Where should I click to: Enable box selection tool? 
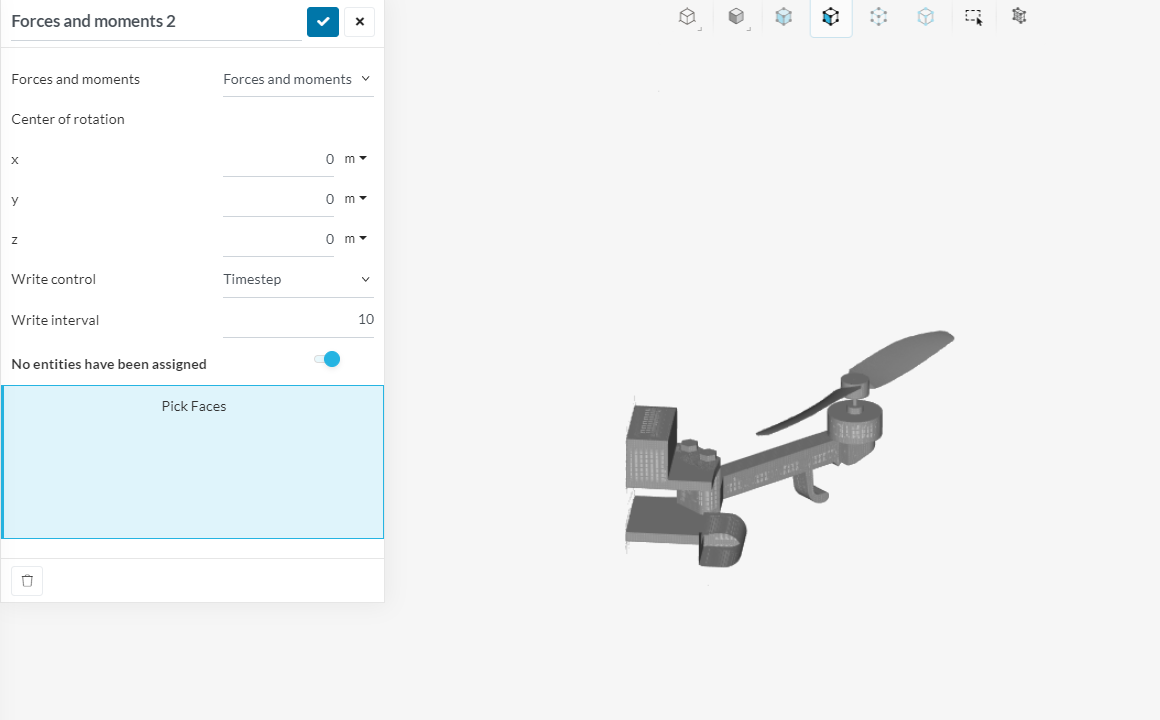pos(974,17)
